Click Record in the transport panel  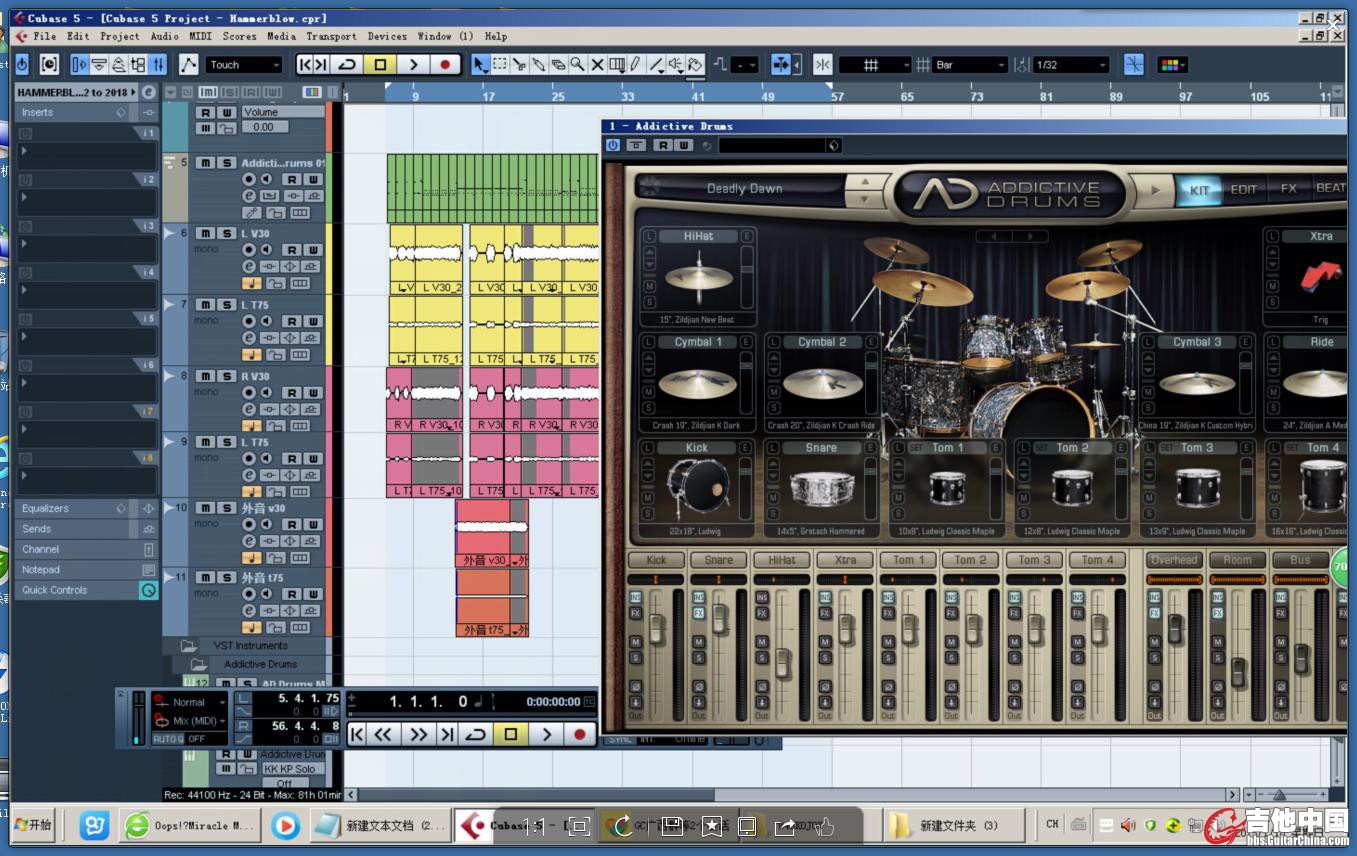point(578,734)
